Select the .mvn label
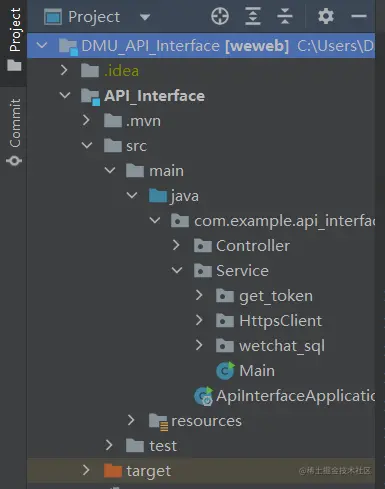 [x=143, y=121]
